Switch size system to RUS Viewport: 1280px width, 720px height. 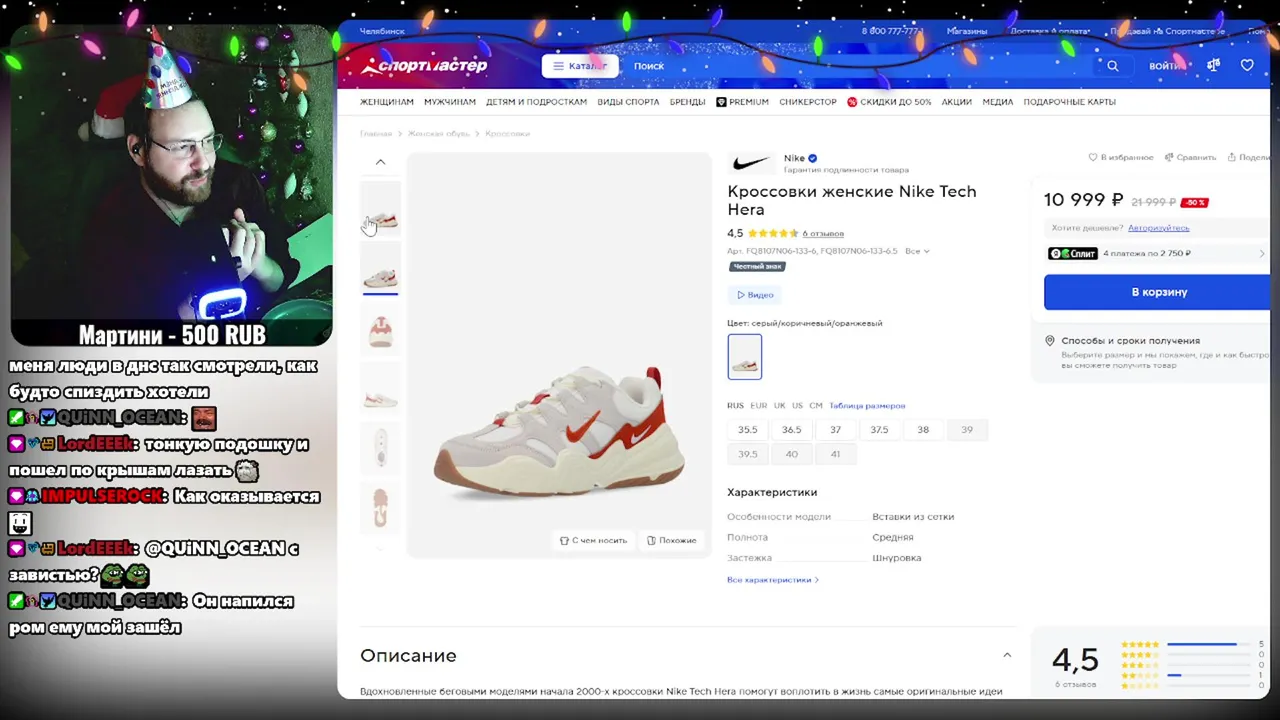tap(735, 405)
